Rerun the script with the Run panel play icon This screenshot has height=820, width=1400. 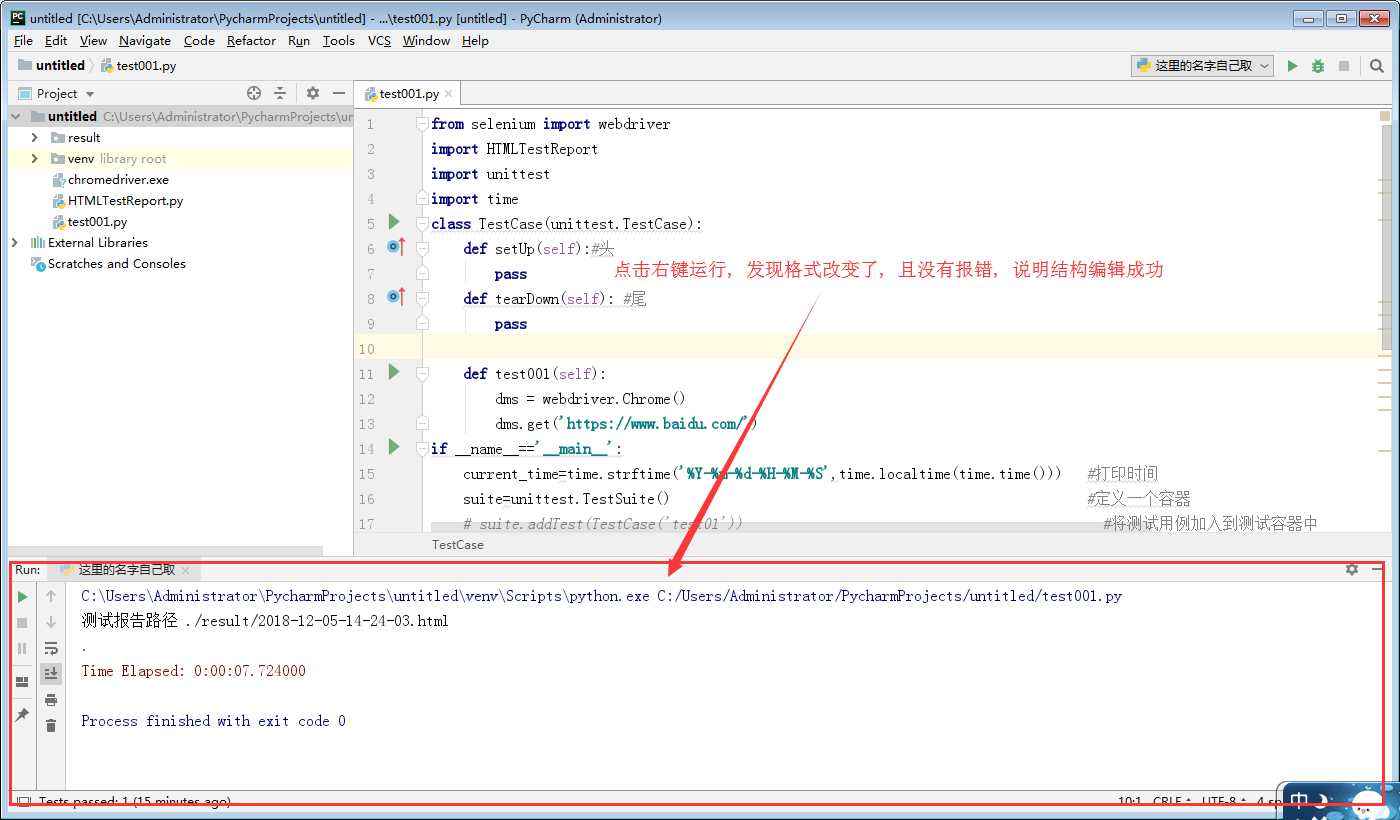click(x=22, y=596)
